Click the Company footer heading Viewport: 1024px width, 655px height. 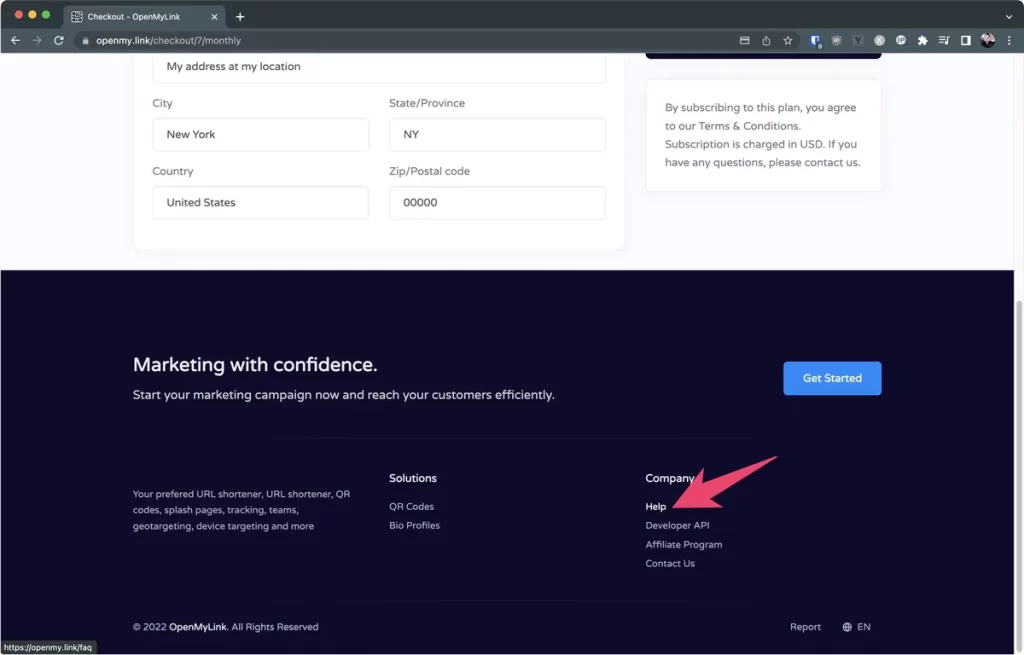tap(669, 478)
